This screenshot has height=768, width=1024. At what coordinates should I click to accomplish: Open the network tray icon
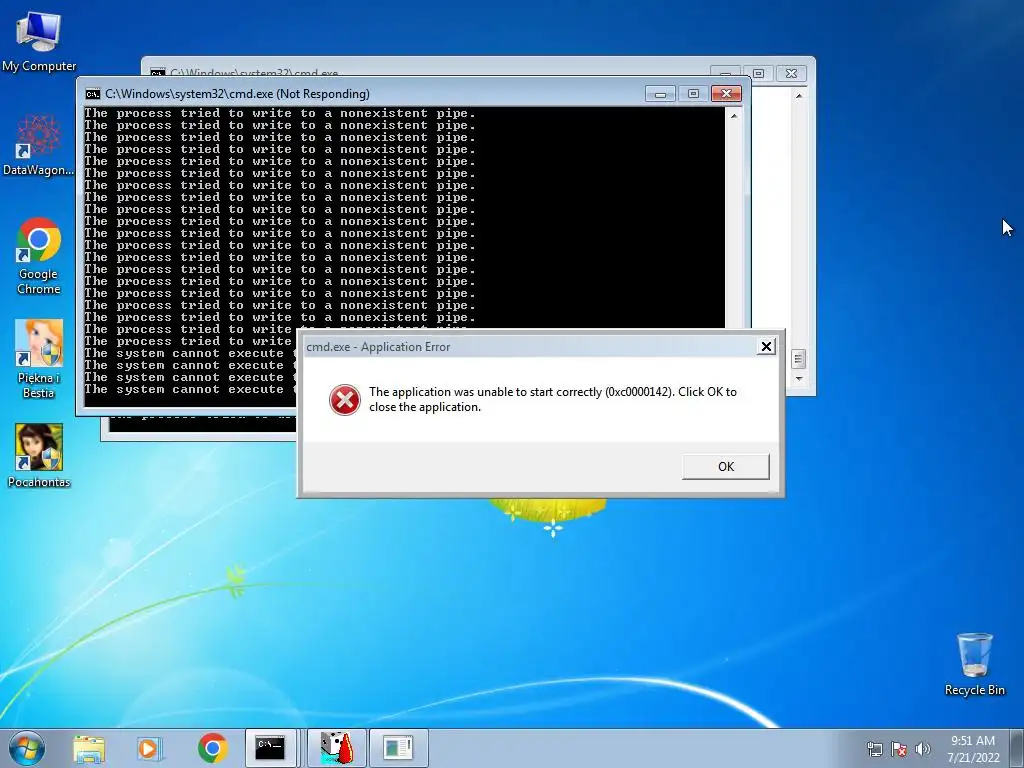point(874,749)
